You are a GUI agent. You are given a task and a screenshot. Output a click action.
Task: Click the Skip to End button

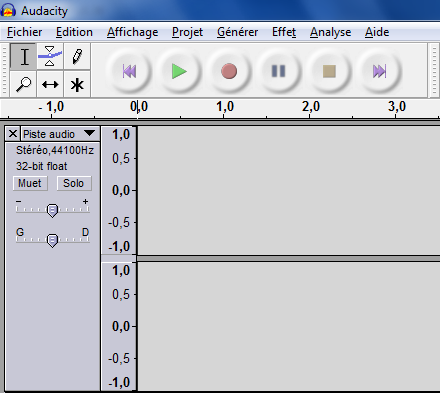tap(379, 71)
